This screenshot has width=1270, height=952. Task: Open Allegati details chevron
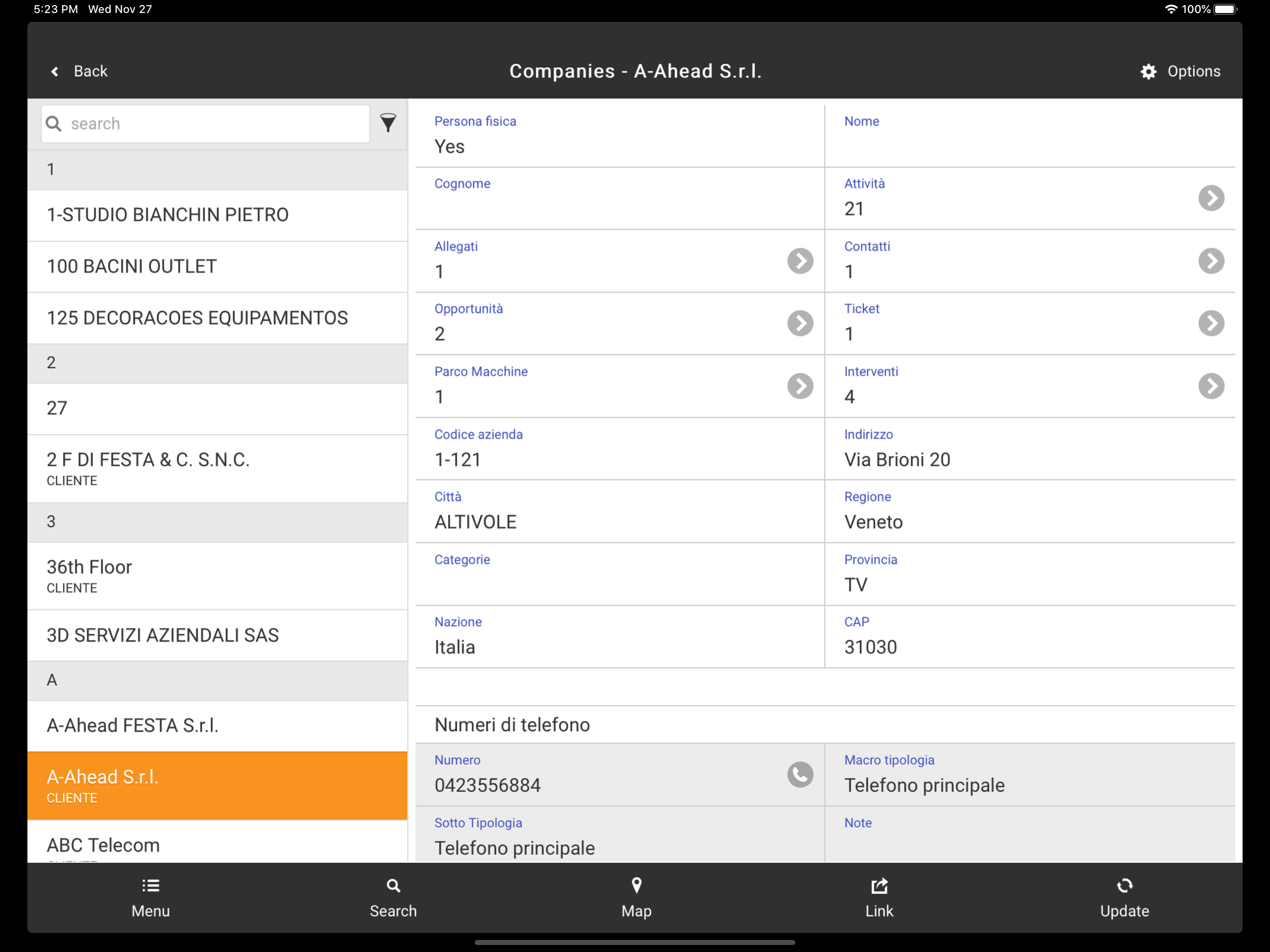tap(800, 261)
